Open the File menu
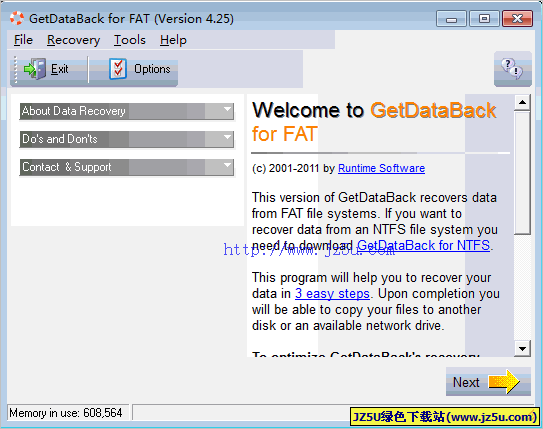 click(x=23, y=40)
